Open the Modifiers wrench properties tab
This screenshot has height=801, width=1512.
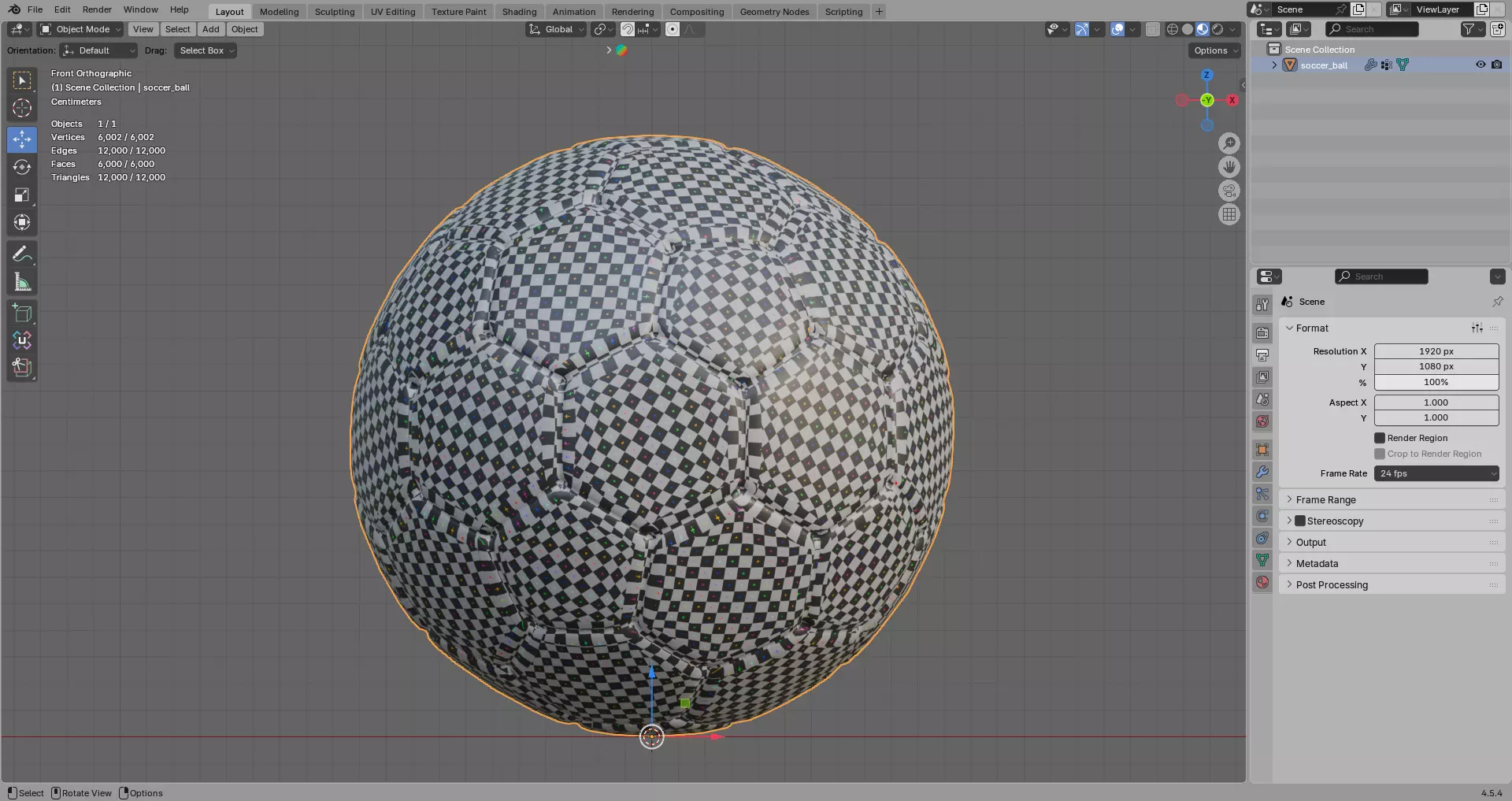(x=1262, y=472)
